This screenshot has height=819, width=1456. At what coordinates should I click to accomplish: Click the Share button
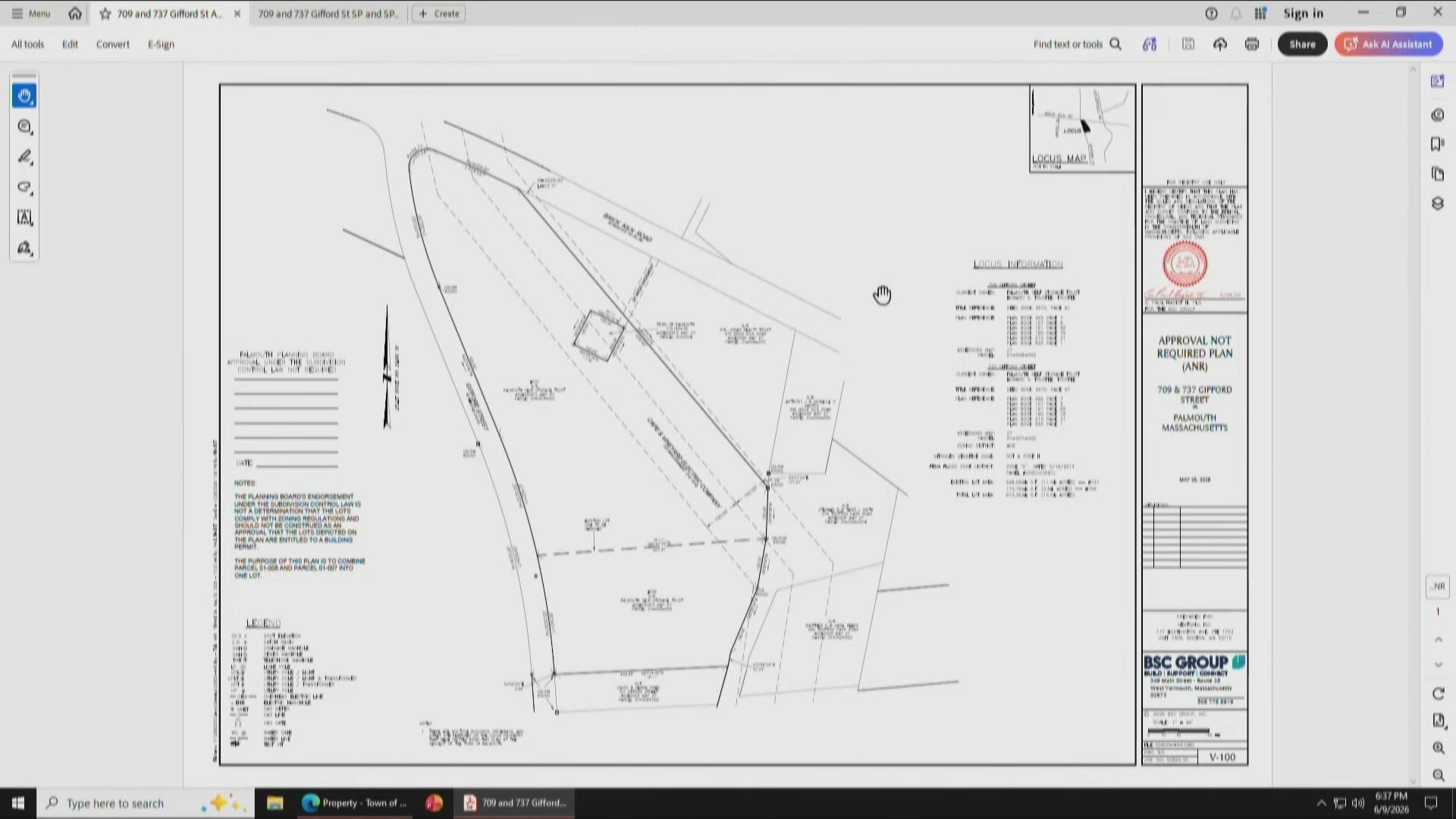point(1302,44)
